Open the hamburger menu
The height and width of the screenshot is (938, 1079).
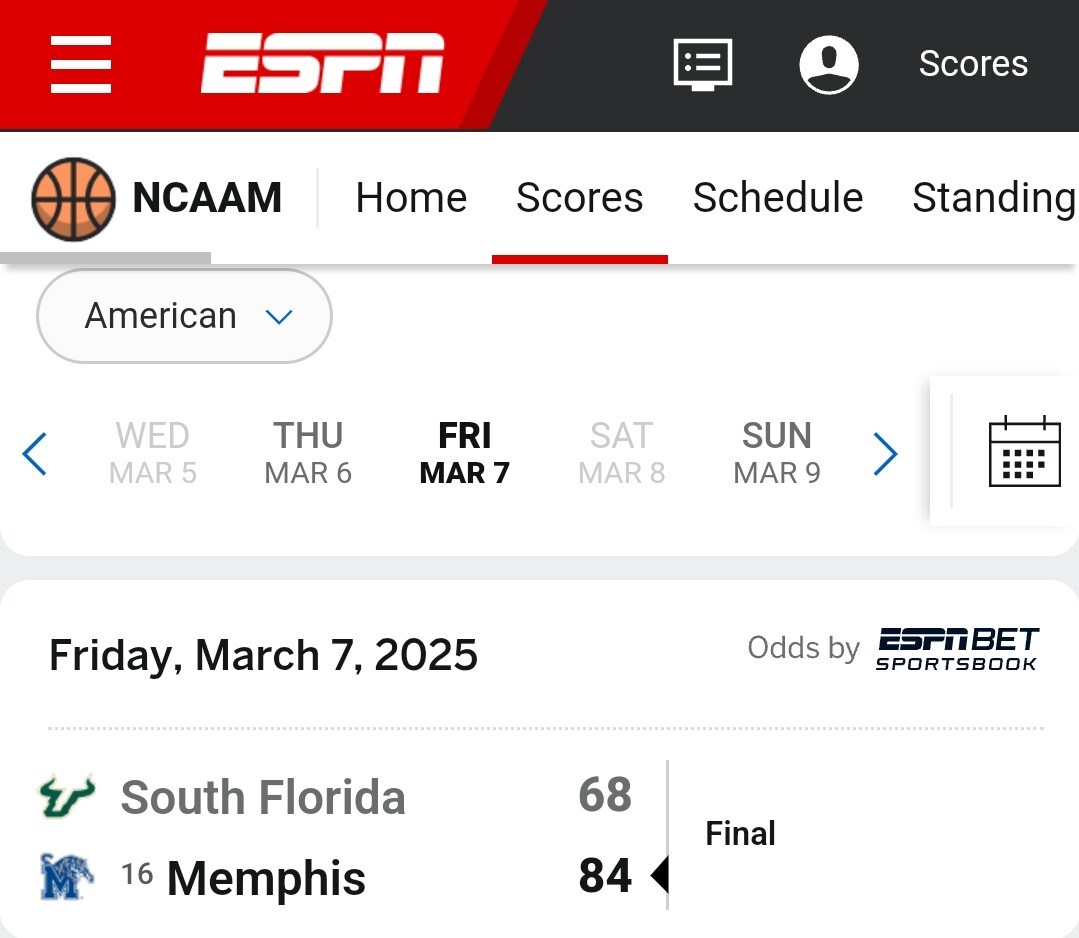[x=81, y=64]
